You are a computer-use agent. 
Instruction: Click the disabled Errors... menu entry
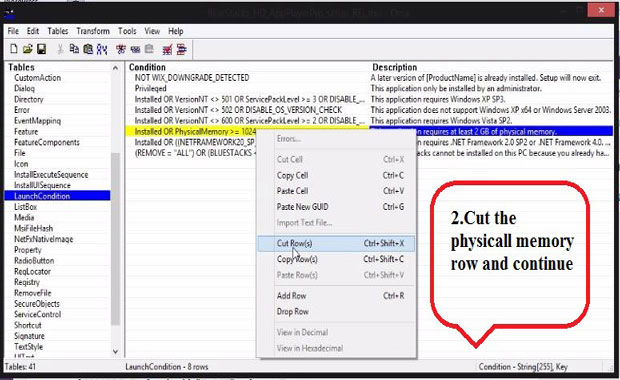click(336, 139)
